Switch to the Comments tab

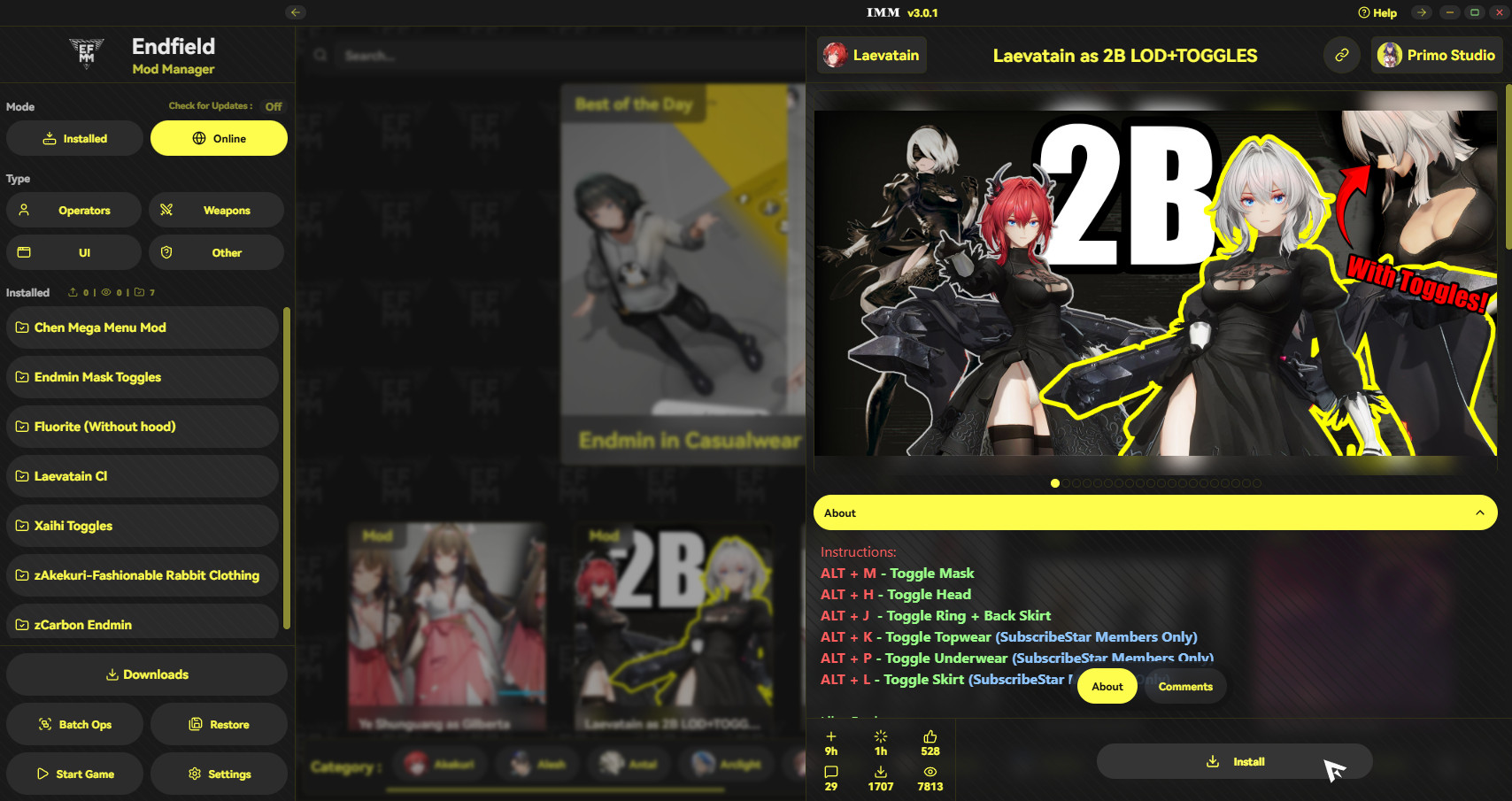(x=1185, y=686)
